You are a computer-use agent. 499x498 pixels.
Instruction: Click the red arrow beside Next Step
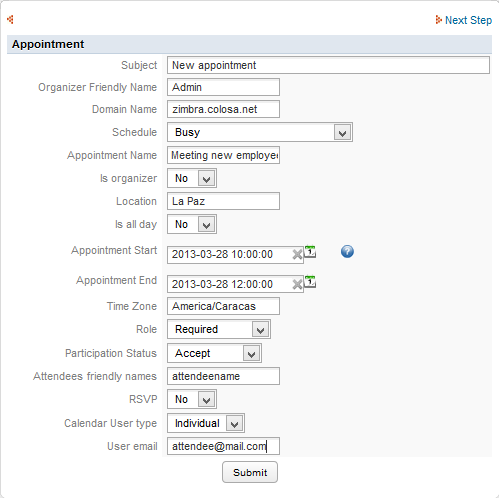438,20
